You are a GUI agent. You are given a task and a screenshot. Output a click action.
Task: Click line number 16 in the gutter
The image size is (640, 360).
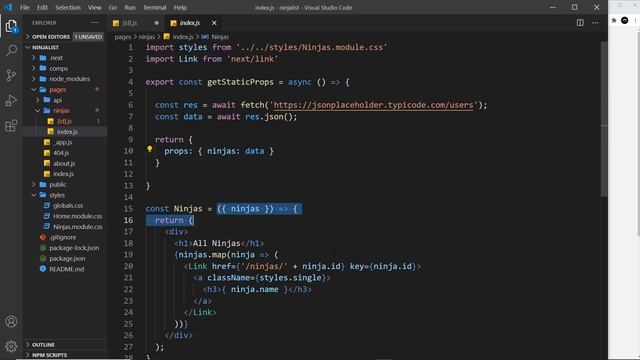coord(128,220)
